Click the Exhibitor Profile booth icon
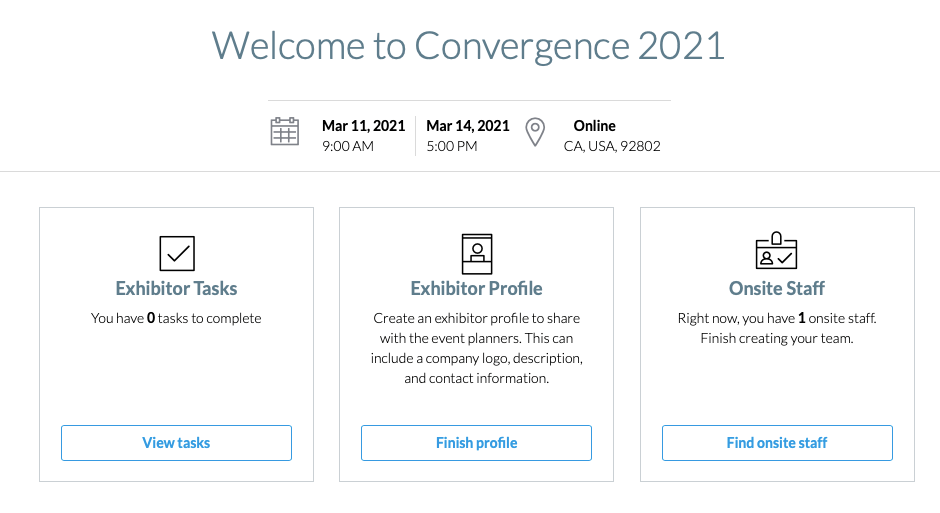The height and width of the screenshot is (513, 940). tap(477, 254)
